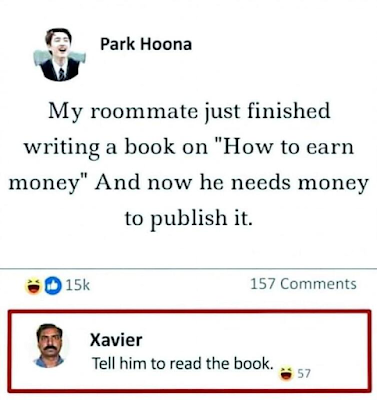Click the Park Hoona author name
377x400 pixels.
(x=146, y=44)
